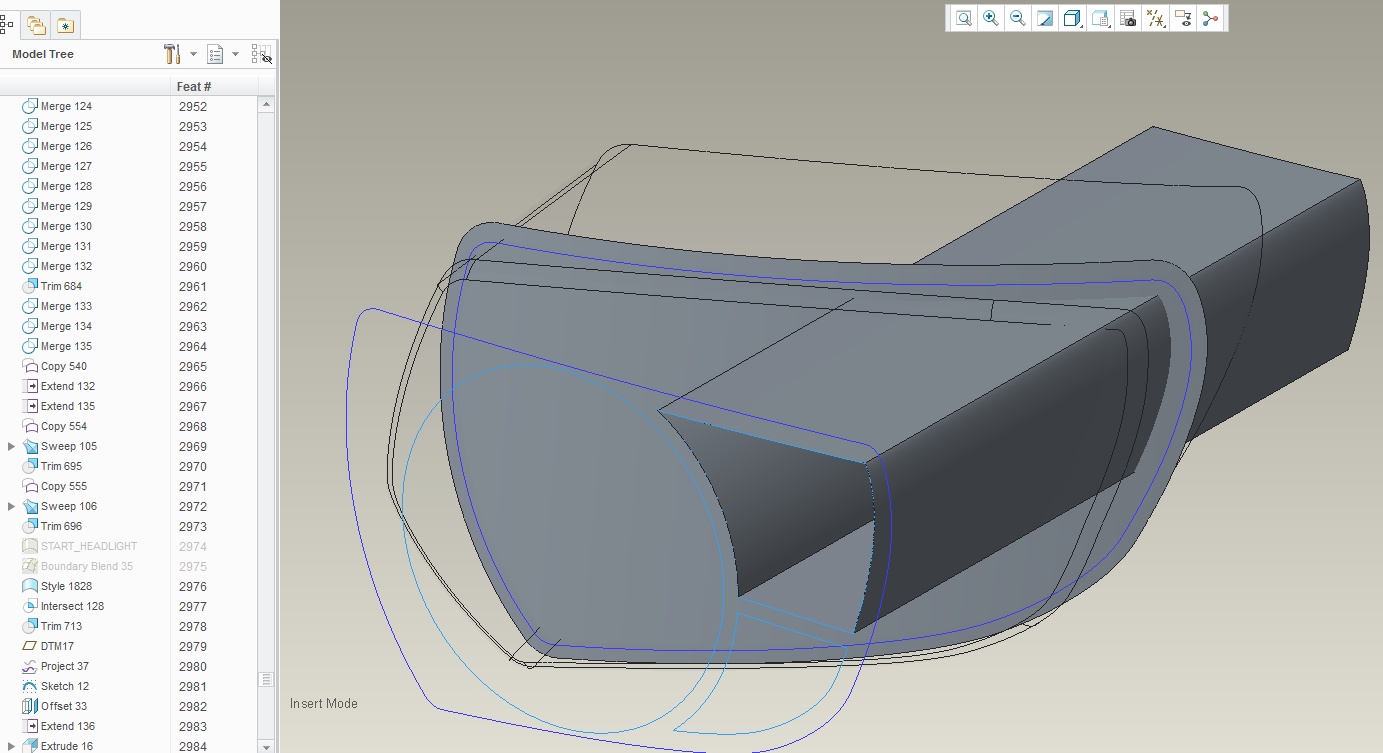Switch to the Favorites folder tab
Image resolution: width=1383 pixels, height=753 pixels.
coord(65,25)
